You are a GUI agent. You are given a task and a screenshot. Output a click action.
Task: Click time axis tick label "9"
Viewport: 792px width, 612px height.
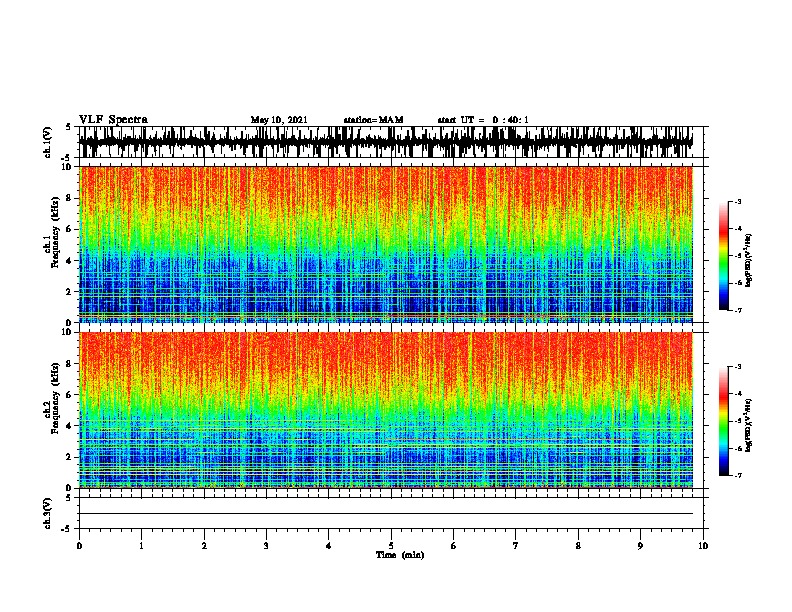click(640, 546)
